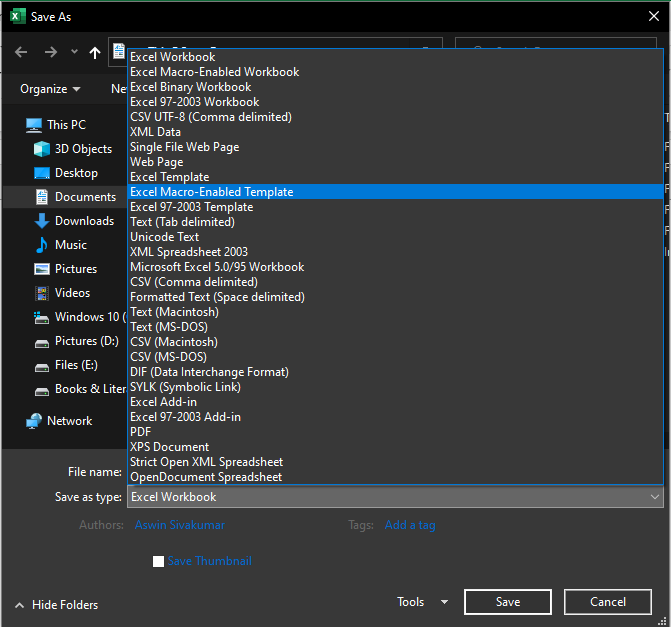Open the Organize dropdown menu

pyautogui.click(x=50, y=89)
